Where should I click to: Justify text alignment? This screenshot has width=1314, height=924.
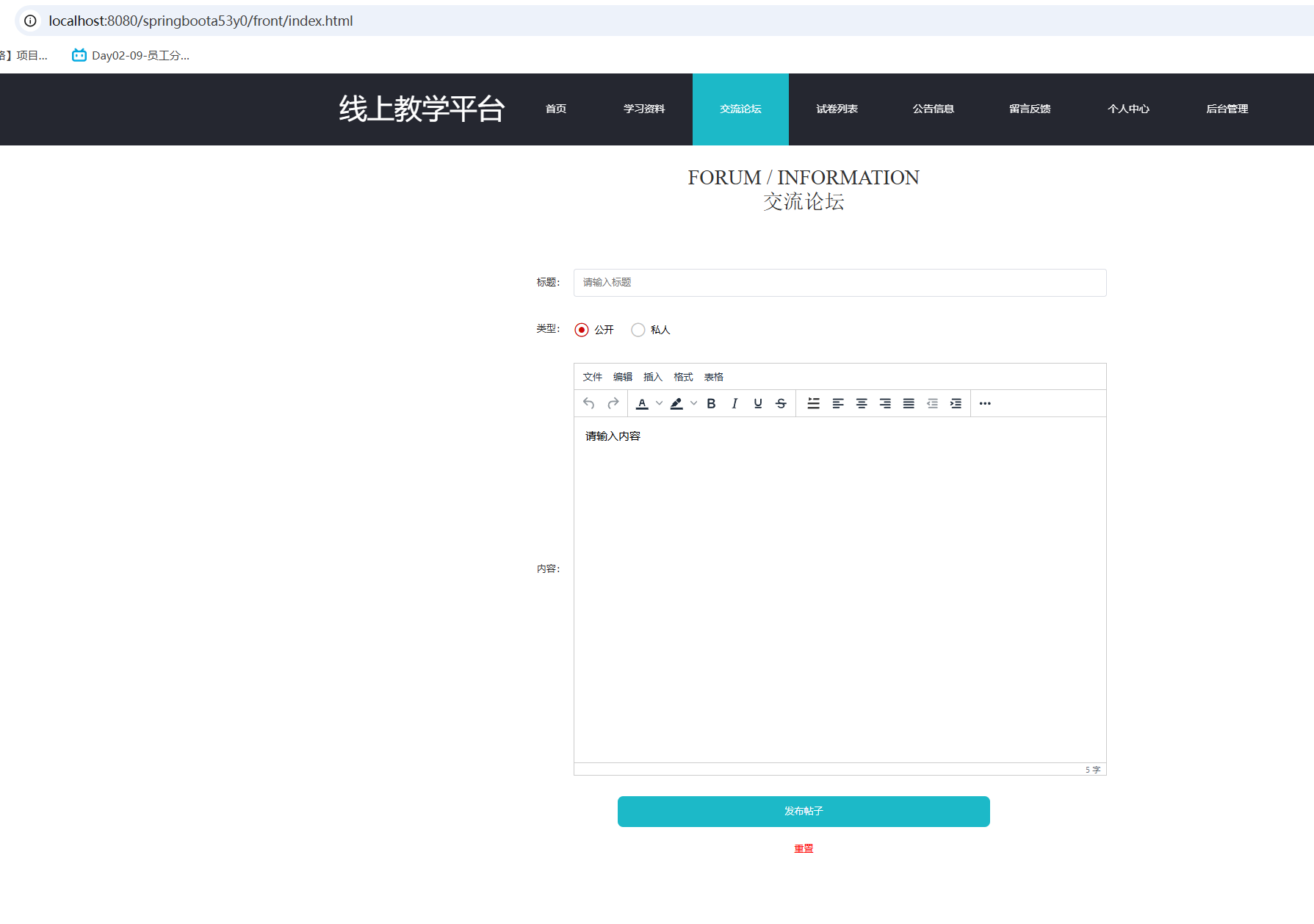point(909,403)
